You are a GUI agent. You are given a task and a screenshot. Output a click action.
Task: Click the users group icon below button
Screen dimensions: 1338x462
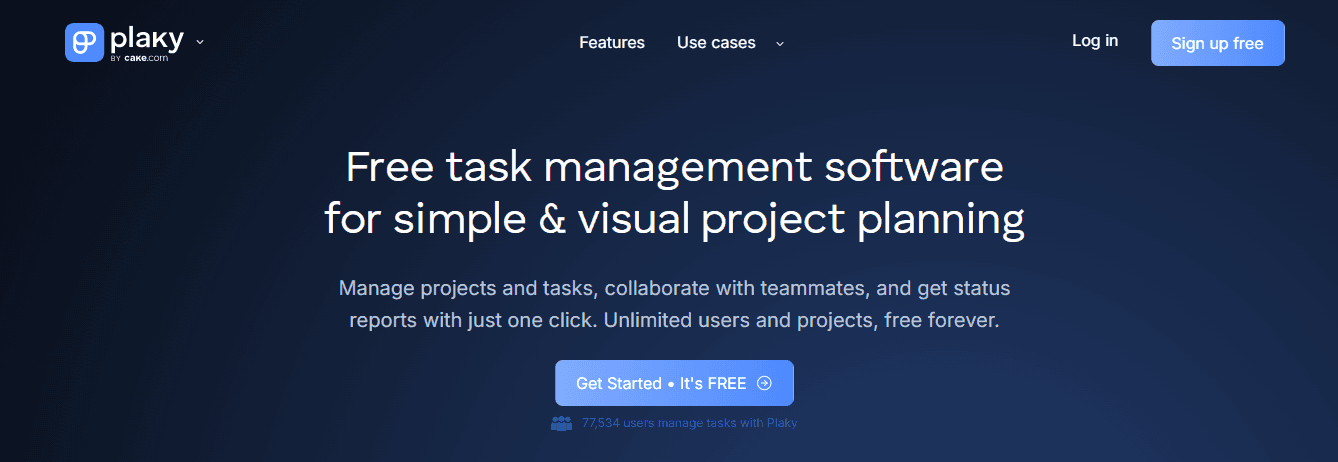click(562, 423)
